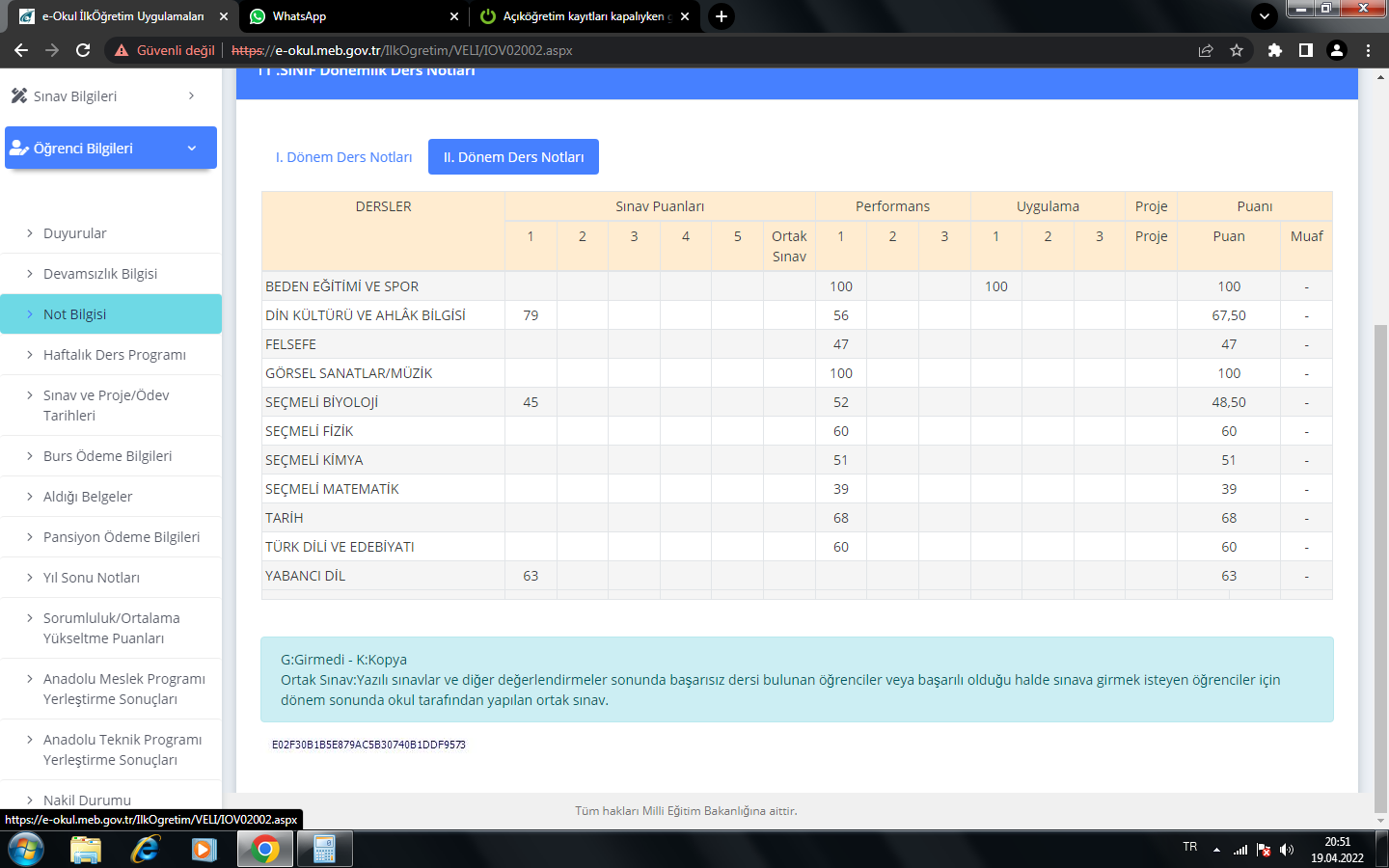Click the SEÇMELİ MATEMATİK course name

point(332,489)
